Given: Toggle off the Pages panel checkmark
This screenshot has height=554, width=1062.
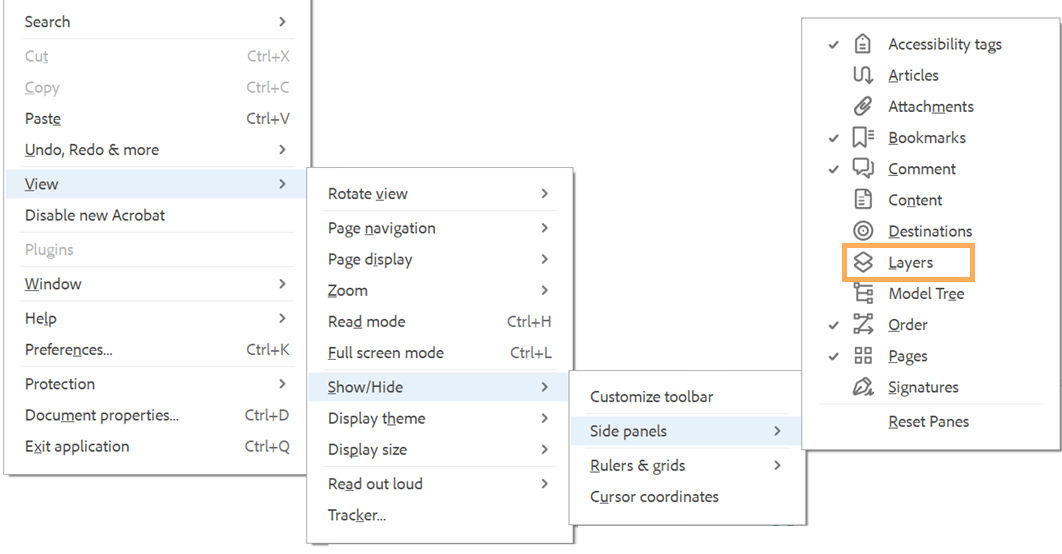Looking at the screenshot, I should 834,356.
